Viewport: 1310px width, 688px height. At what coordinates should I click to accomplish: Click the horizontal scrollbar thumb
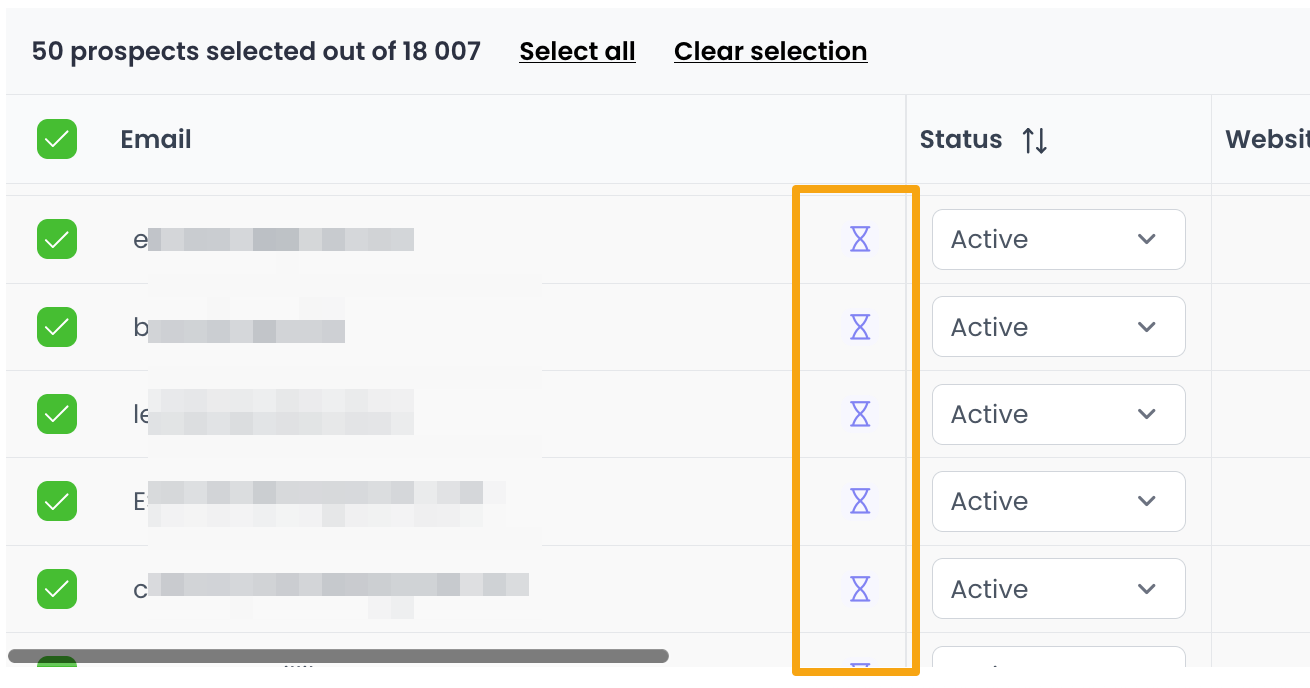[338, 656]
